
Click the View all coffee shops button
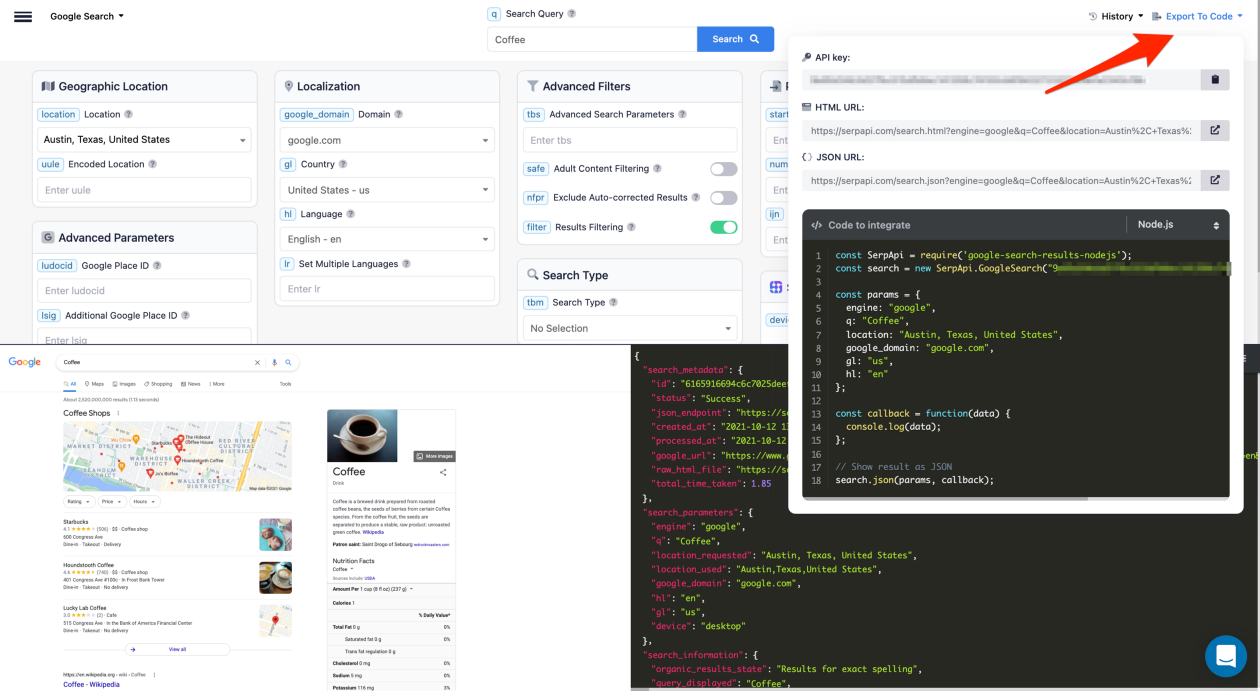[x=177, y=649]
